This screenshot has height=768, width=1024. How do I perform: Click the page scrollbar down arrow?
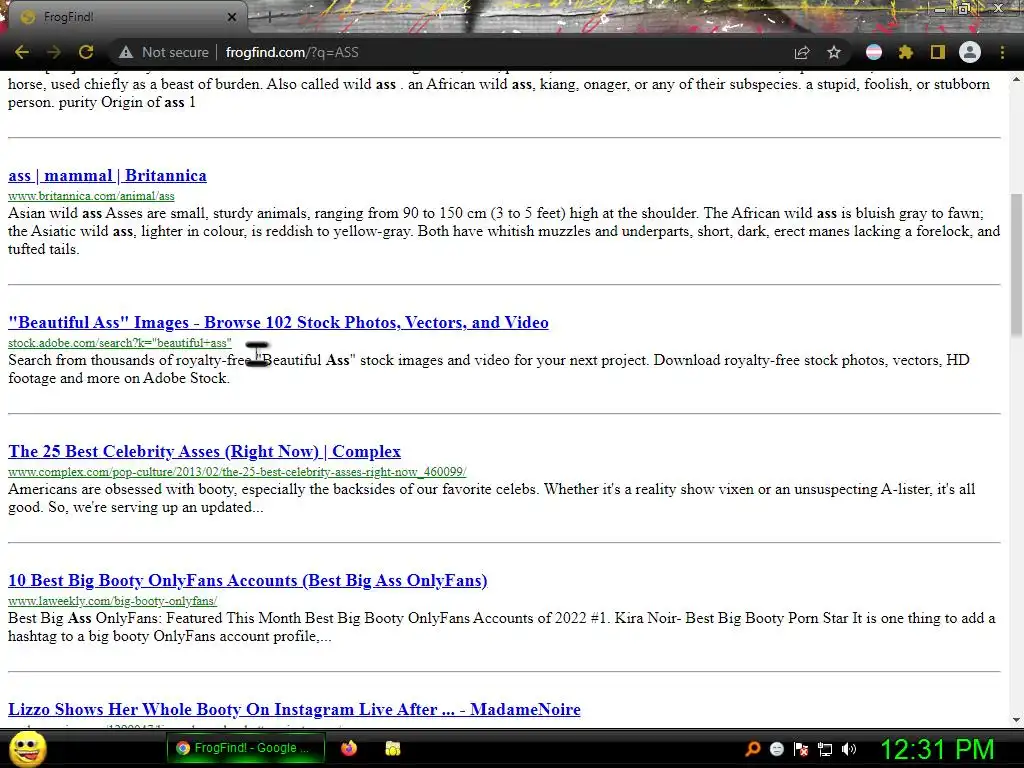pos(1016,720)
